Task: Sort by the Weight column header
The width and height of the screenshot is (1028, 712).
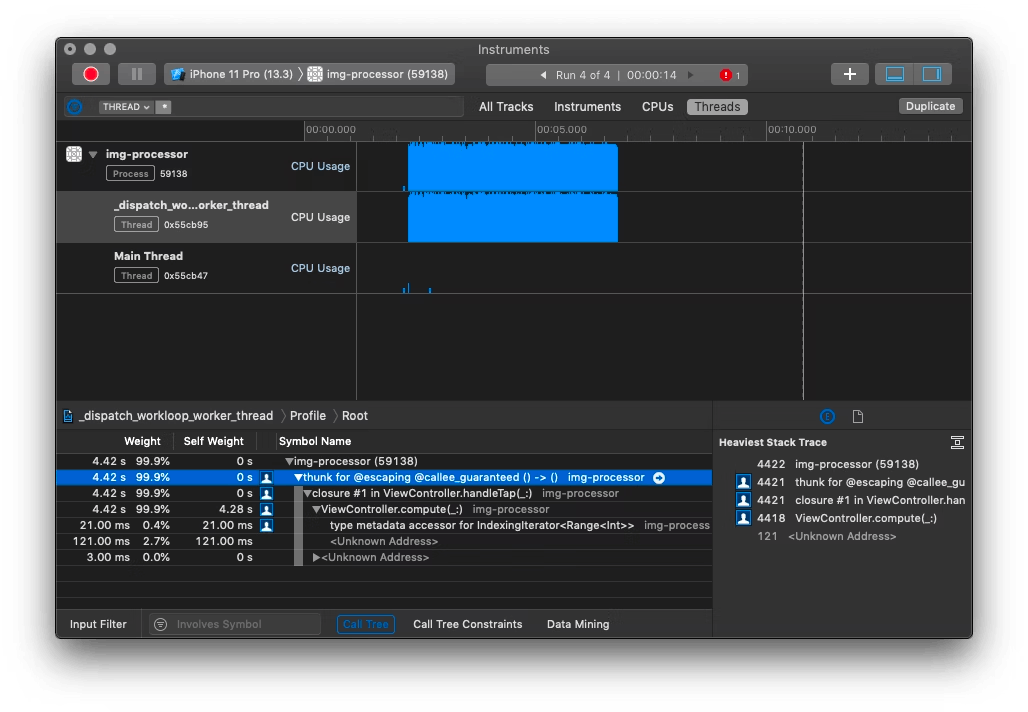Action: pyautogui.click(x=142, y=441)
